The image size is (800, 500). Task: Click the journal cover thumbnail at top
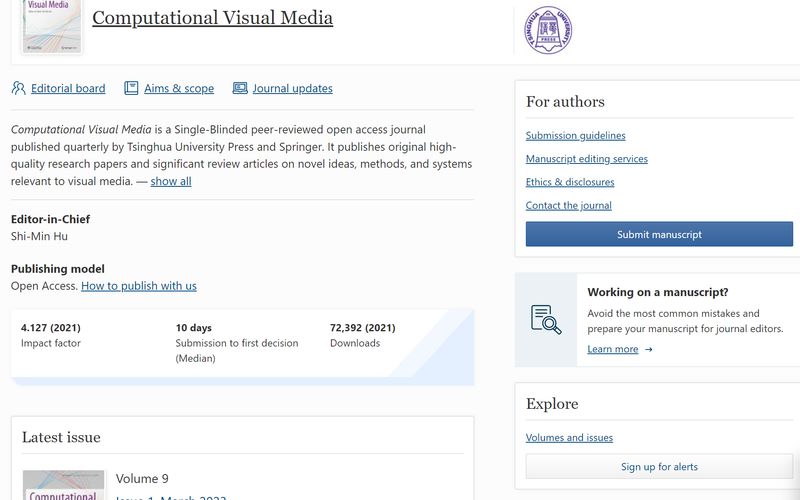[52, 25]
